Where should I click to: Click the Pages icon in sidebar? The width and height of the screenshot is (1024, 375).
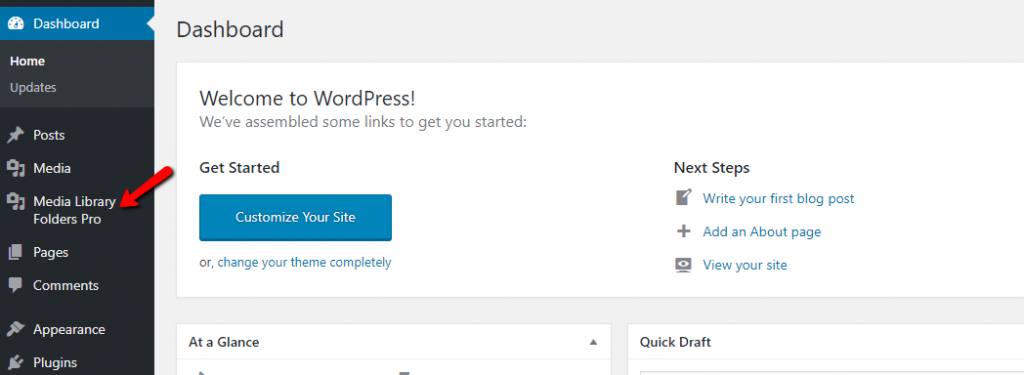click(x=16, y=252)
